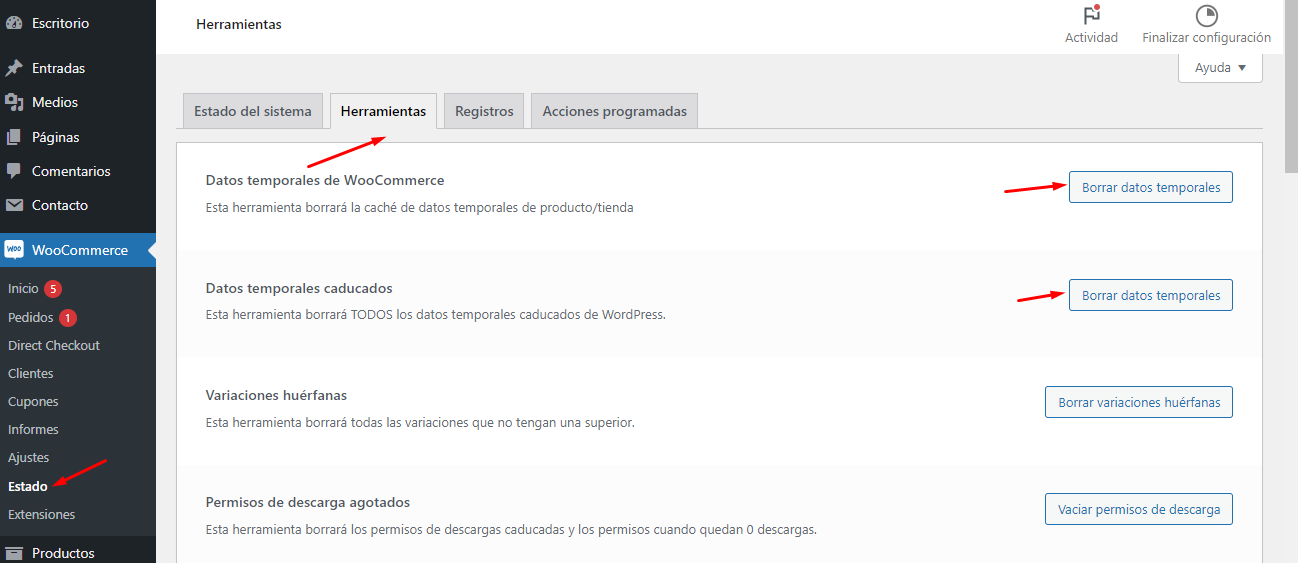Click the Productos box icon

point(14,553)
